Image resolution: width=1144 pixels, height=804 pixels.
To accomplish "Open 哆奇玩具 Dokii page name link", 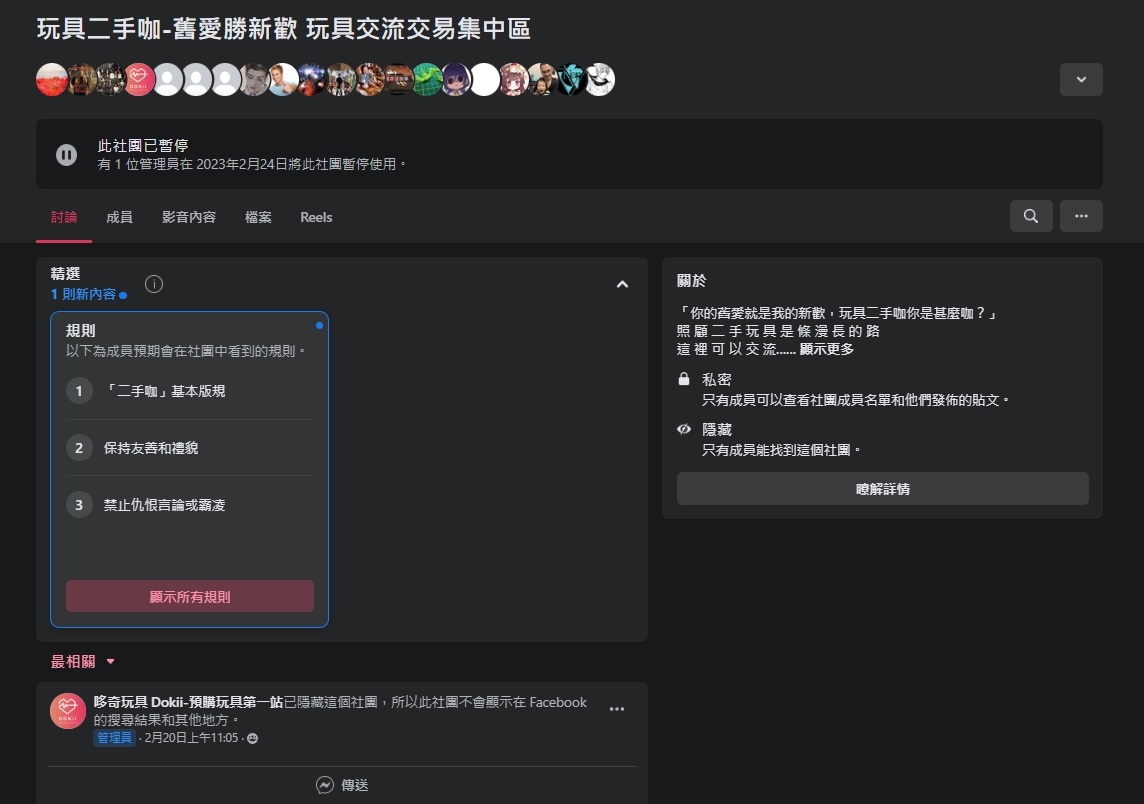I will point(188,702).
